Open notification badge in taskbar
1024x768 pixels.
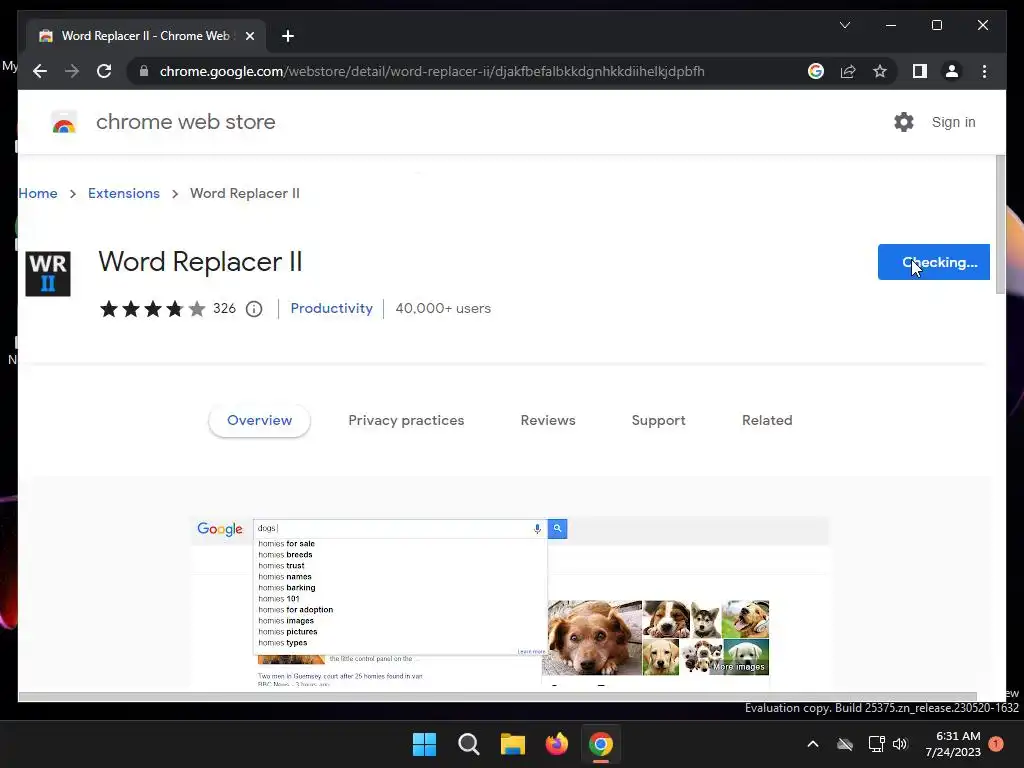click(x=996, y=744)
